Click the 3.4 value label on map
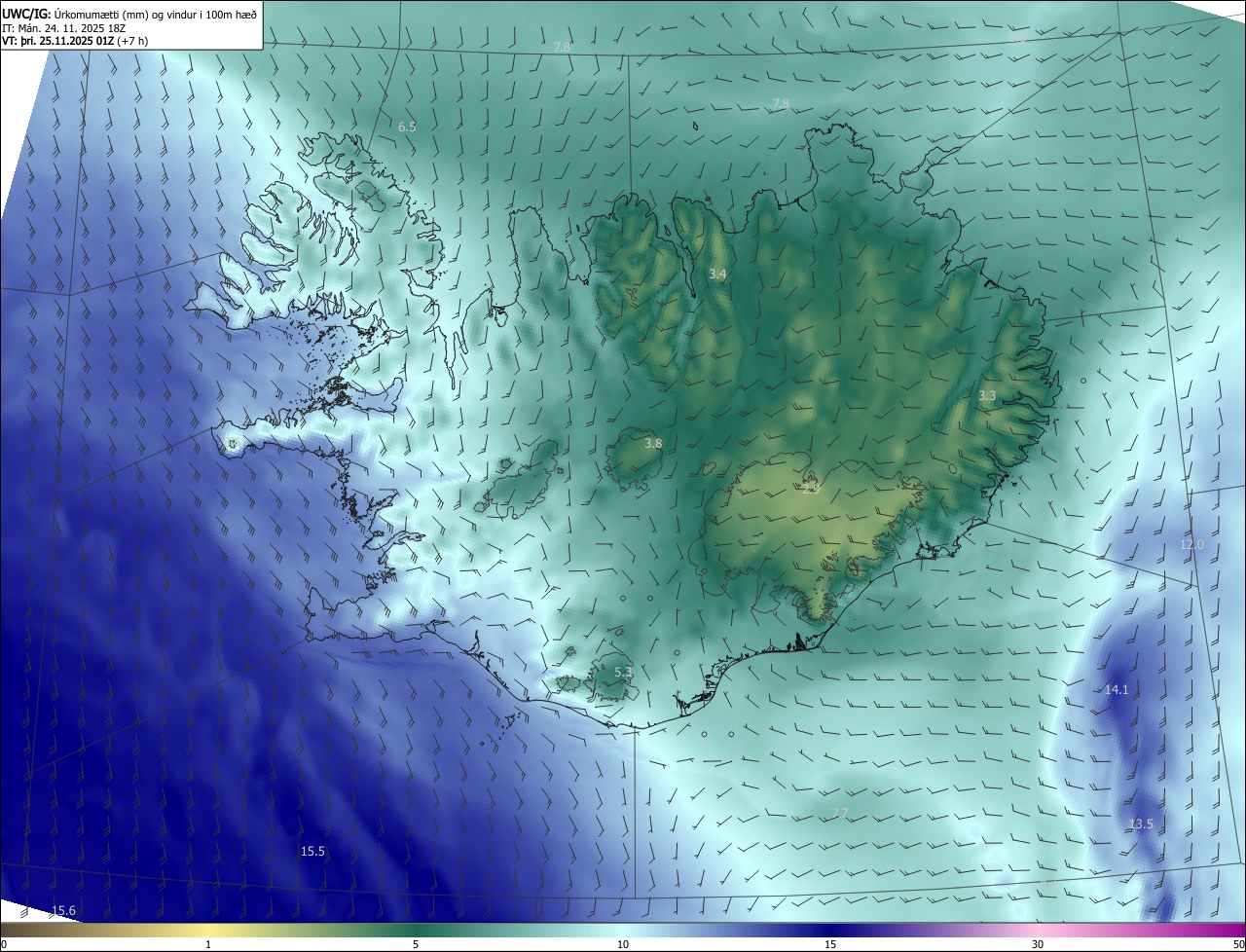Screen dimensions: 1246x952 point(717,275)
